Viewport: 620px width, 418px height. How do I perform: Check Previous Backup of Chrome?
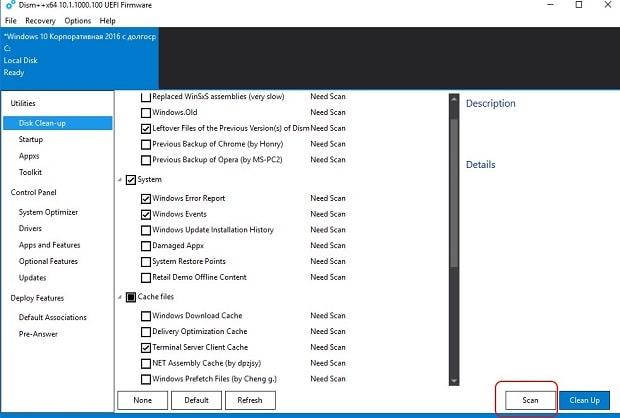(x=146, y=144)
